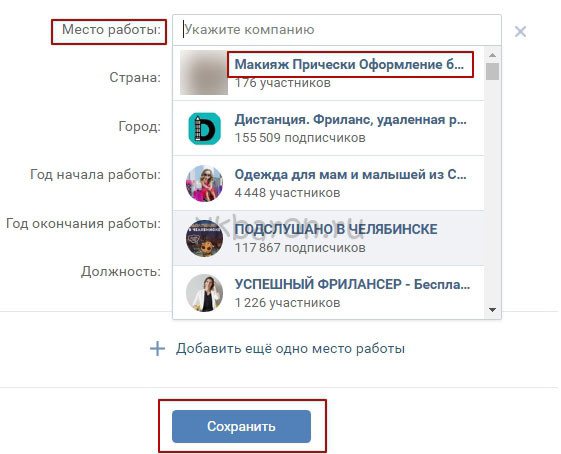Click the plus icon to add workplace
The height and width of the screenshot is (454, 561).
click(x=157, y=348)
